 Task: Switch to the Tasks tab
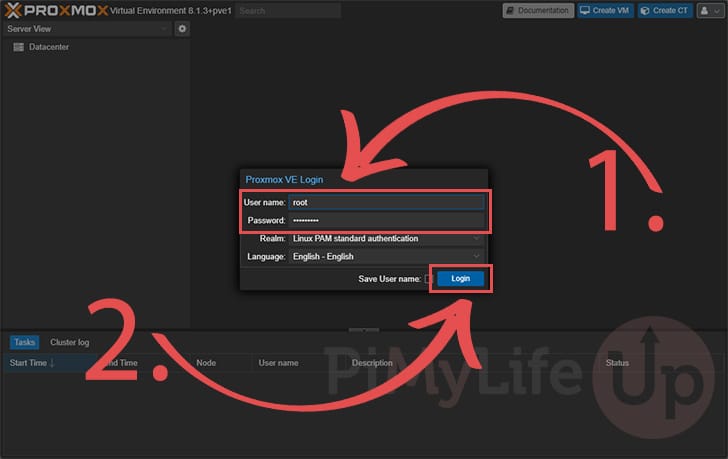pyautogui.click(x=24, y=342)
